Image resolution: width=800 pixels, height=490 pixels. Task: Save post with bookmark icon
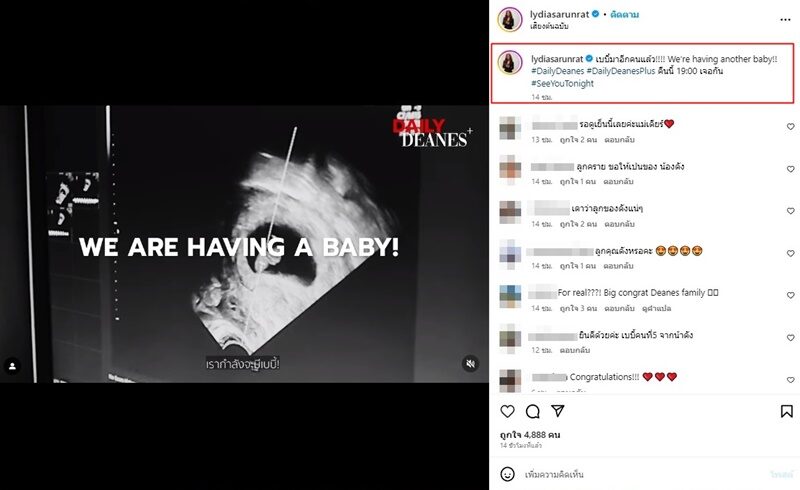click(x=786, y=411)
